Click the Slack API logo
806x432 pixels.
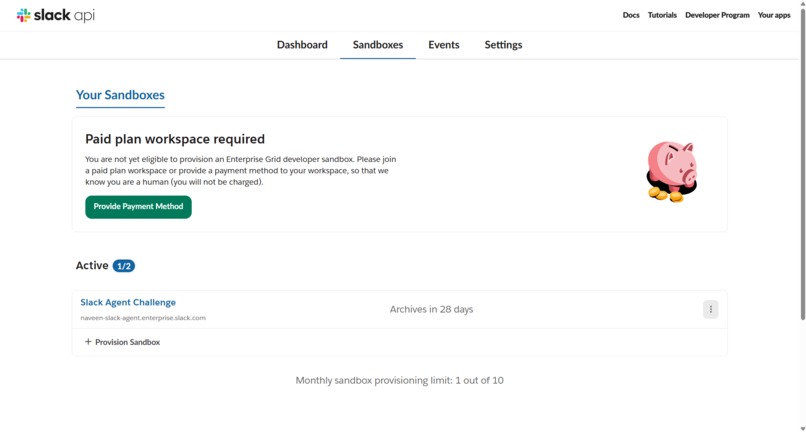(x=56, y=15)
